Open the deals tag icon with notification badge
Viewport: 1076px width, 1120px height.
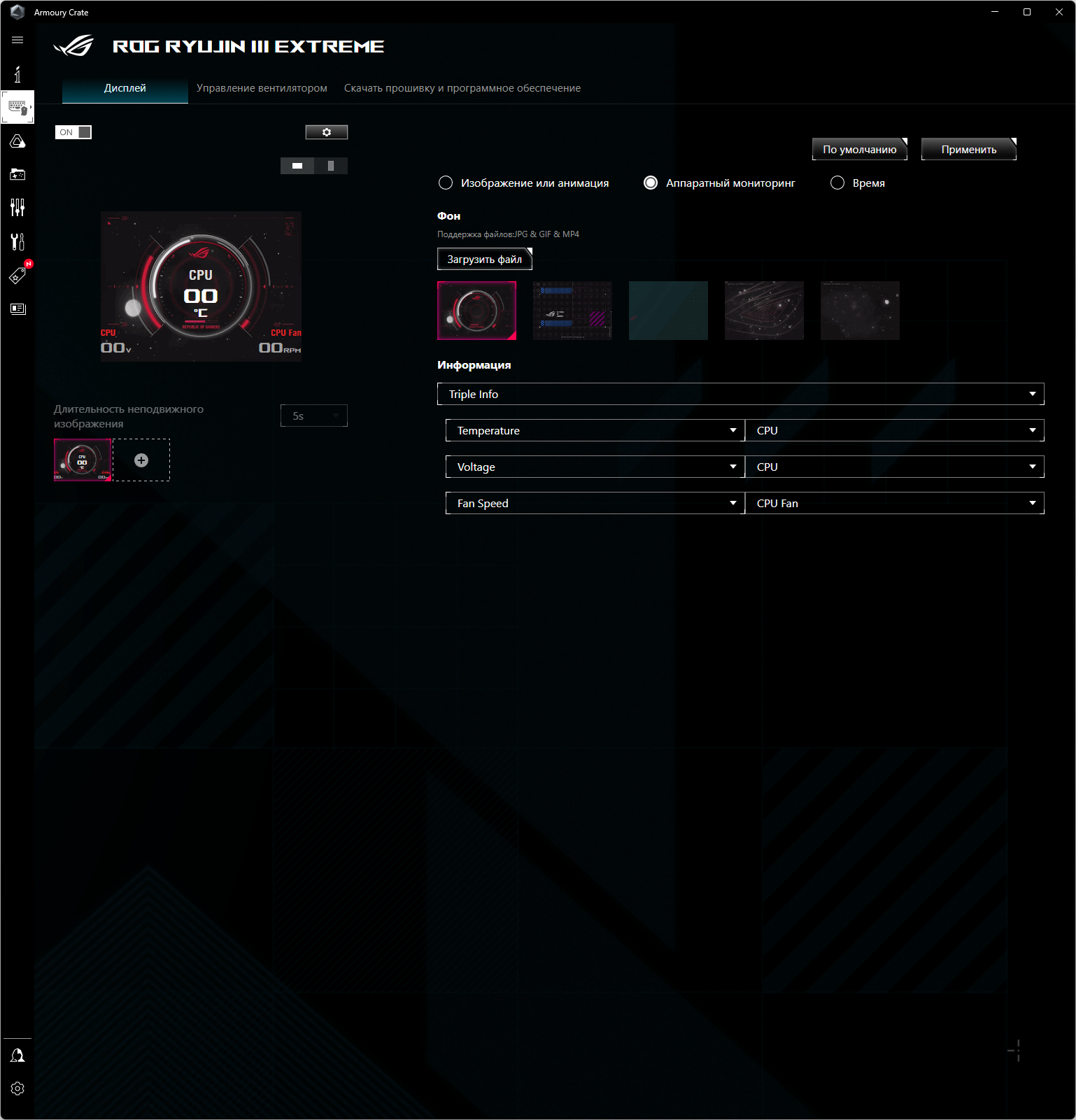point(19,274)
